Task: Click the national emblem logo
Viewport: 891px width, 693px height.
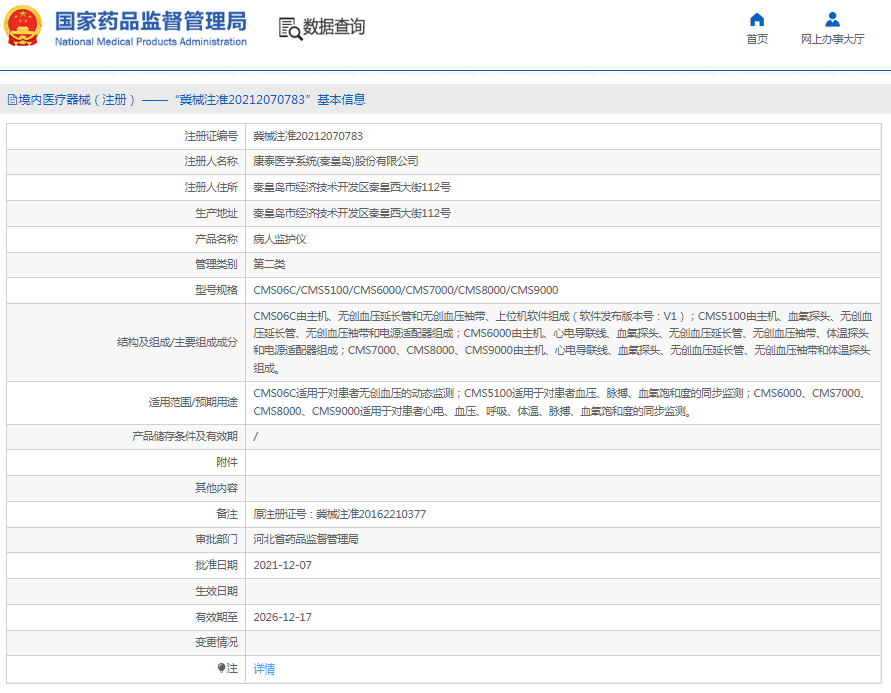Action: tap(23, 26)
